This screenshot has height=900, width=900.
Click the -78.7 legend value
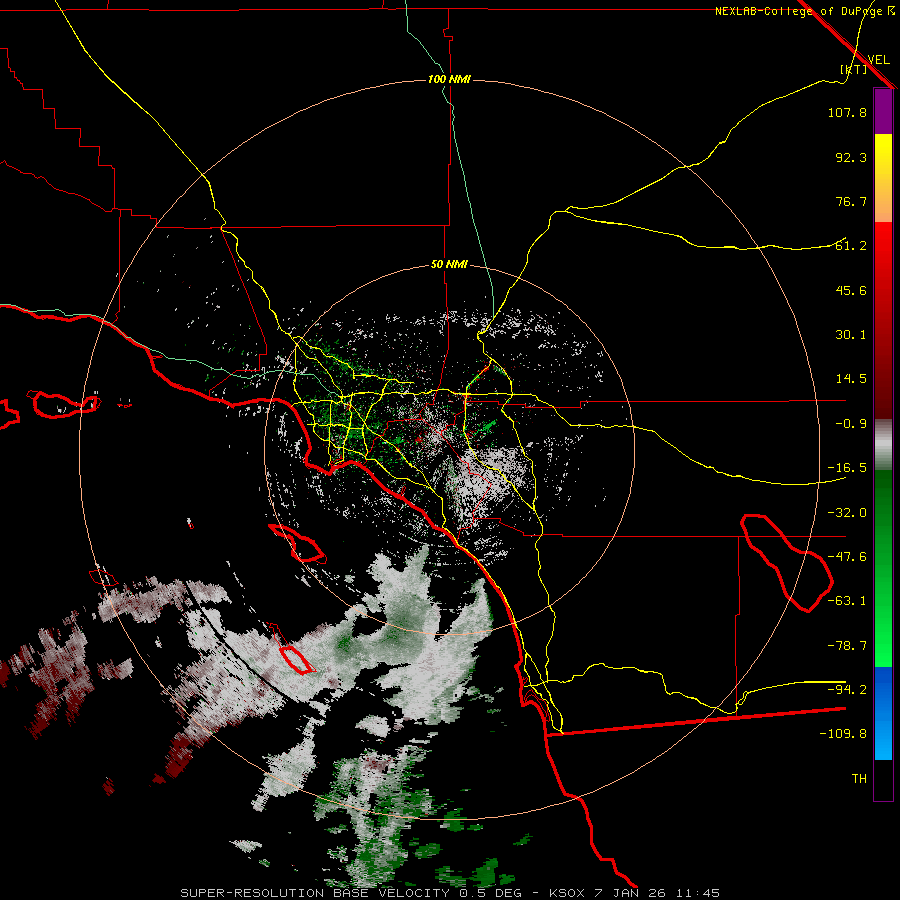click(x=847, y=646)
